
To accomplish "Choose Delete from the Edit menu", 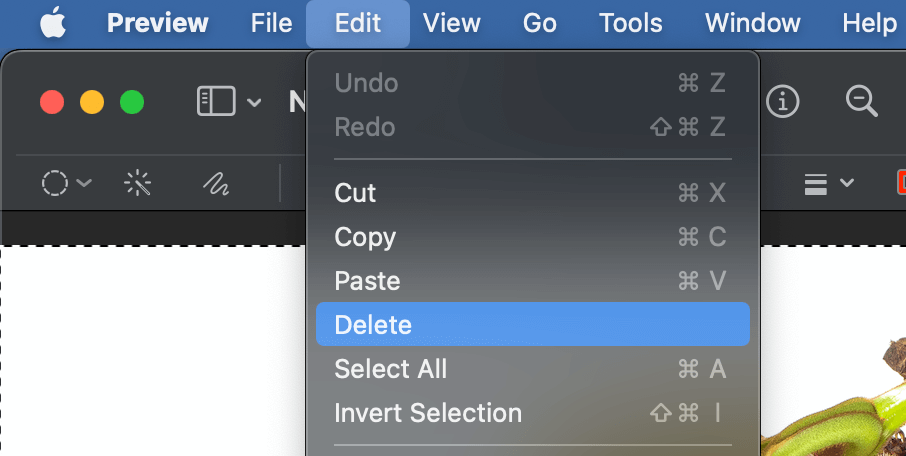I will point(533,324).
